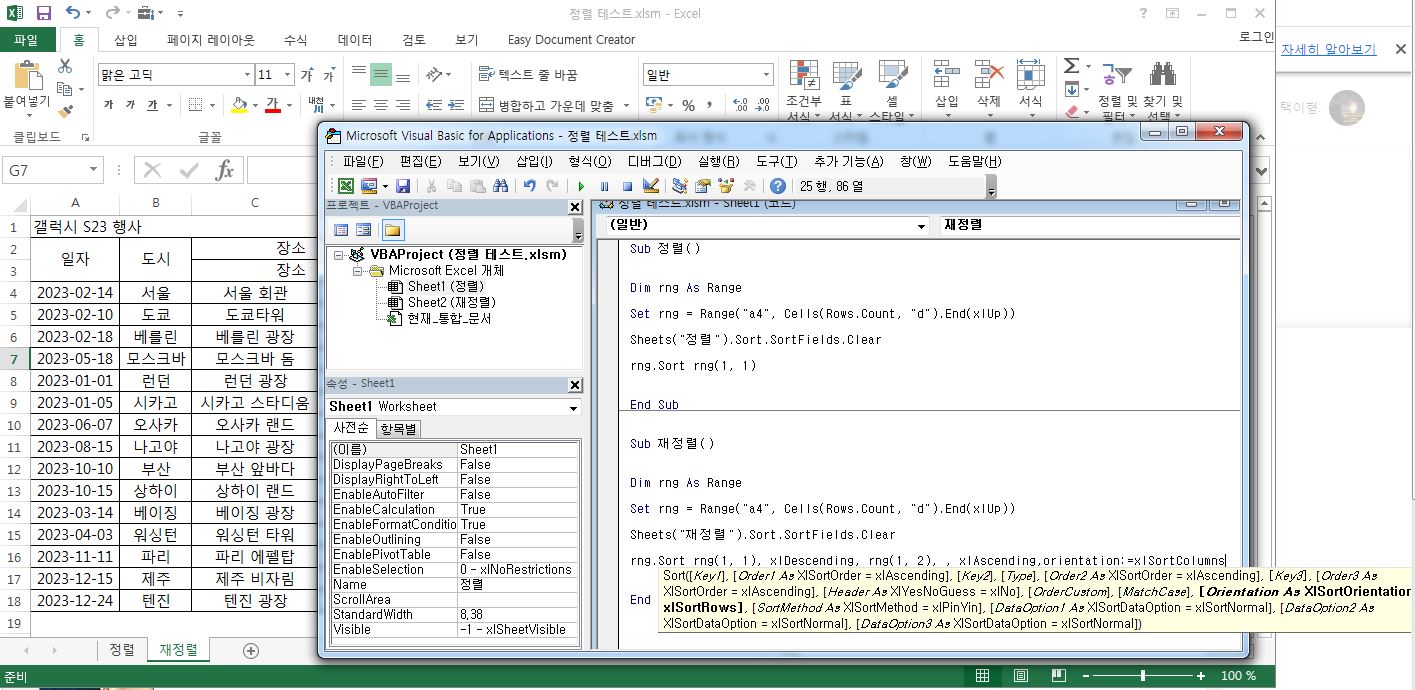Open the Object Browser from the toolbar
The image size is (1415, 690).
point(724,186)
